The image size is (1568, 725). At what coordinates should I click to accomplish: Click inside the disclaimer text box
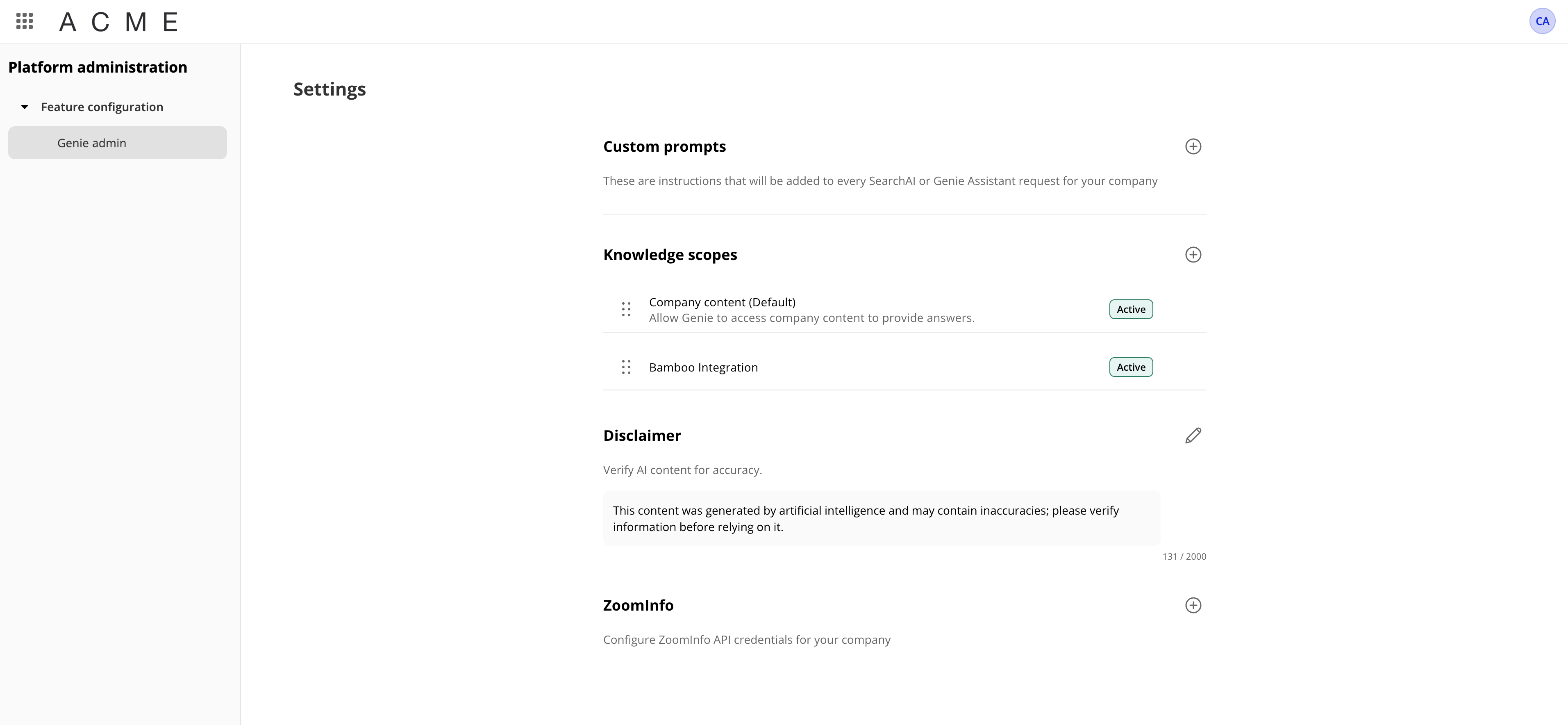pyautogui.click(x=881, y=518)
